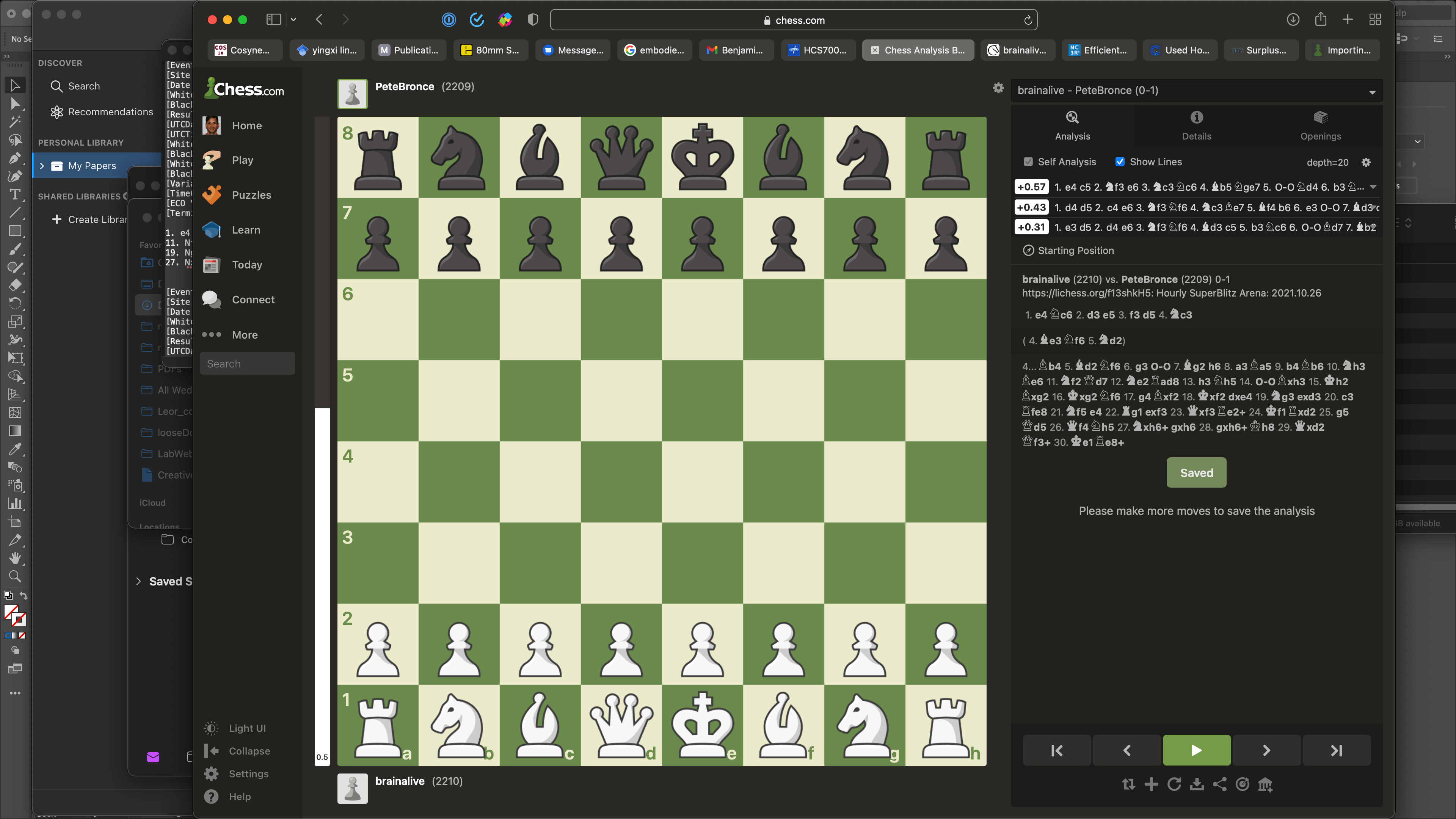The image size is (1456, 819).
Task: Toggle the Self Analysis checkbox
Action: click(1028, 162)
